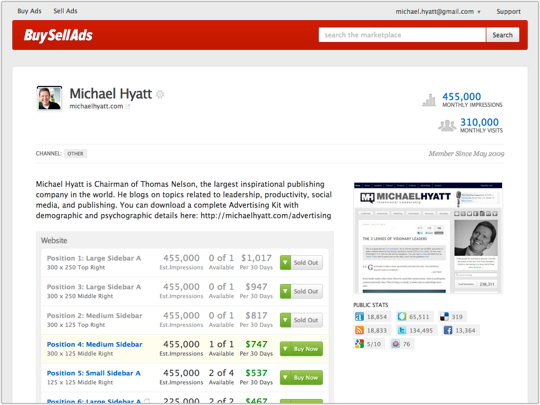Expand the michael.hyatt@gmail.com account dropdown
This screenshot has height=405, width=540.
tap(438, 11)
